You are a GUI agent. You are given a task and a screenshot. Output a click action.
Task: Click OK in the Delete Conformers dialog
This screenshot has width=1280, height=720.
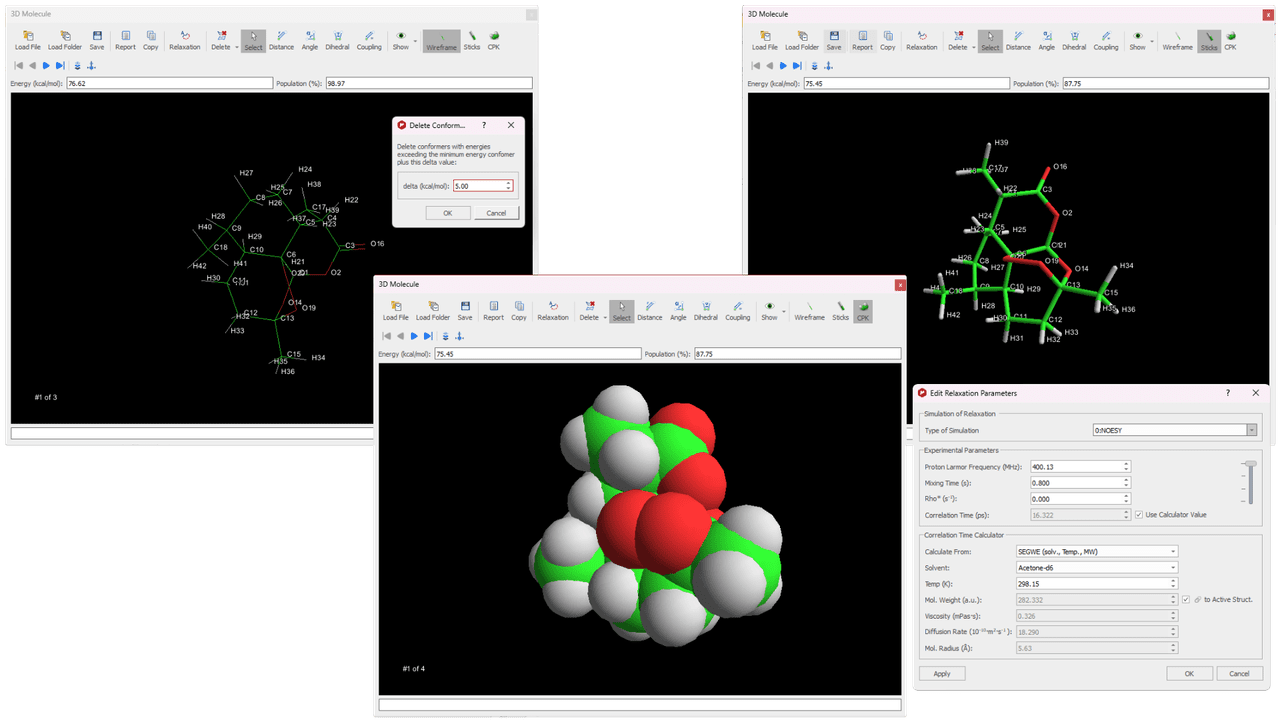(x=447, y=213)
